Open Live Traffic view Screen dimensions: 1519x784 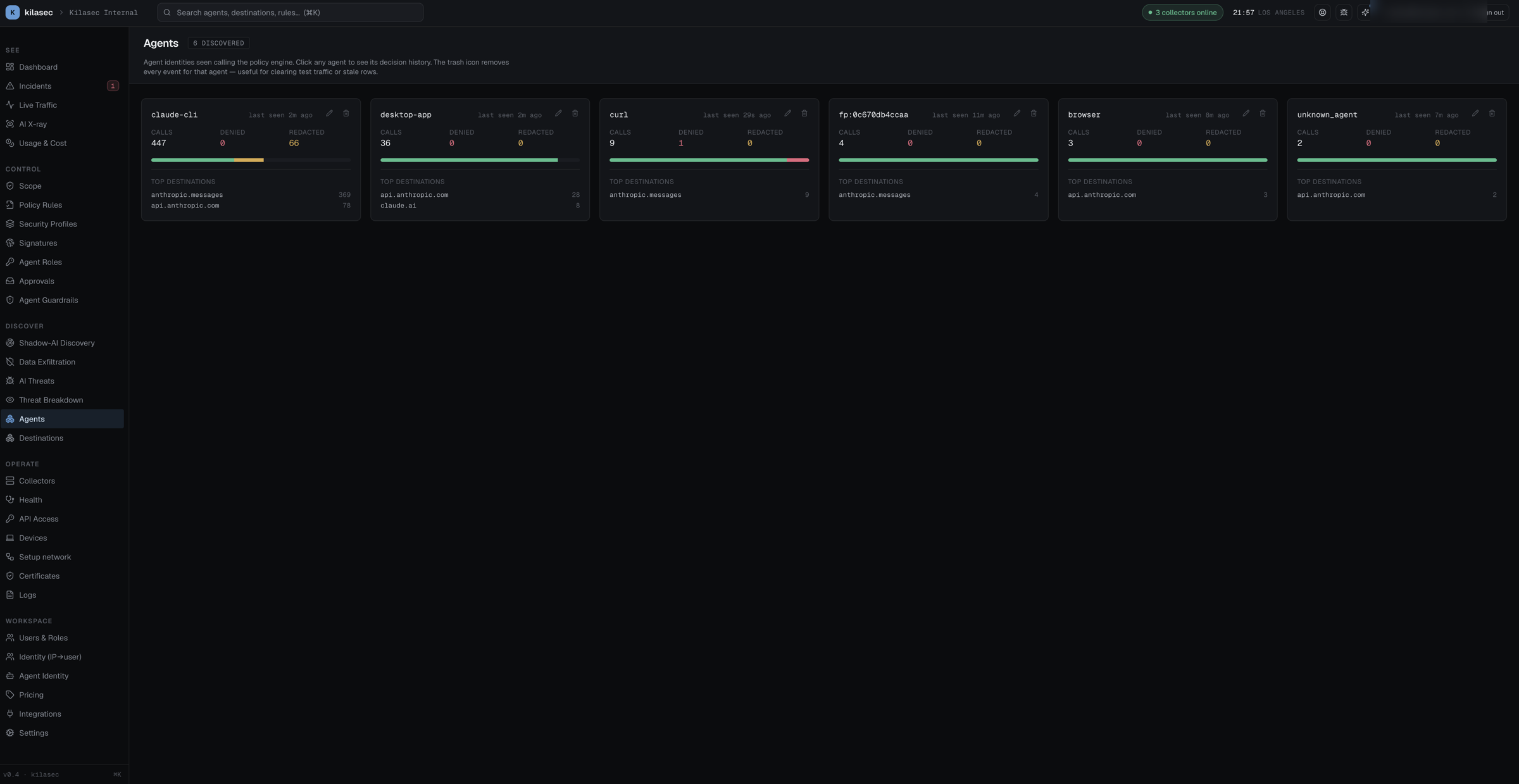tap(62, 105)
